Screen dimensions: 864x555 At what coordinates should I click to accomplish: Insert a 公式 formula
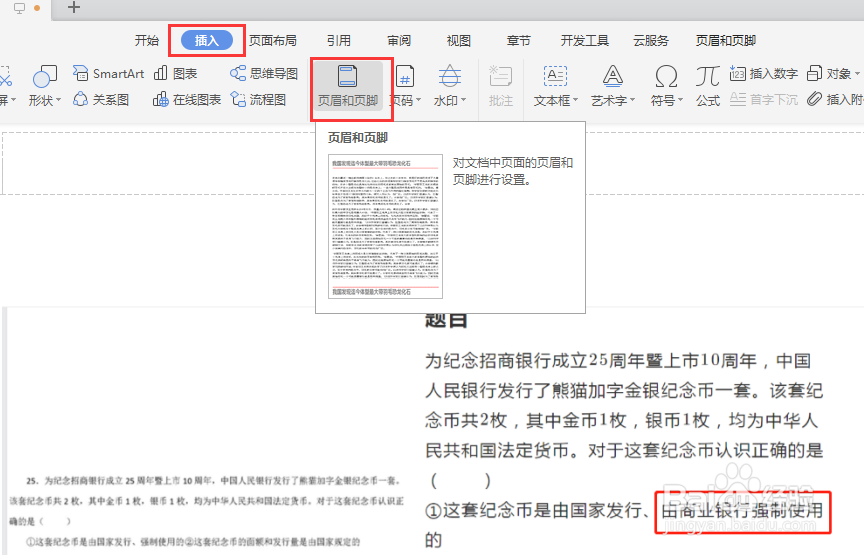[708, 87]
